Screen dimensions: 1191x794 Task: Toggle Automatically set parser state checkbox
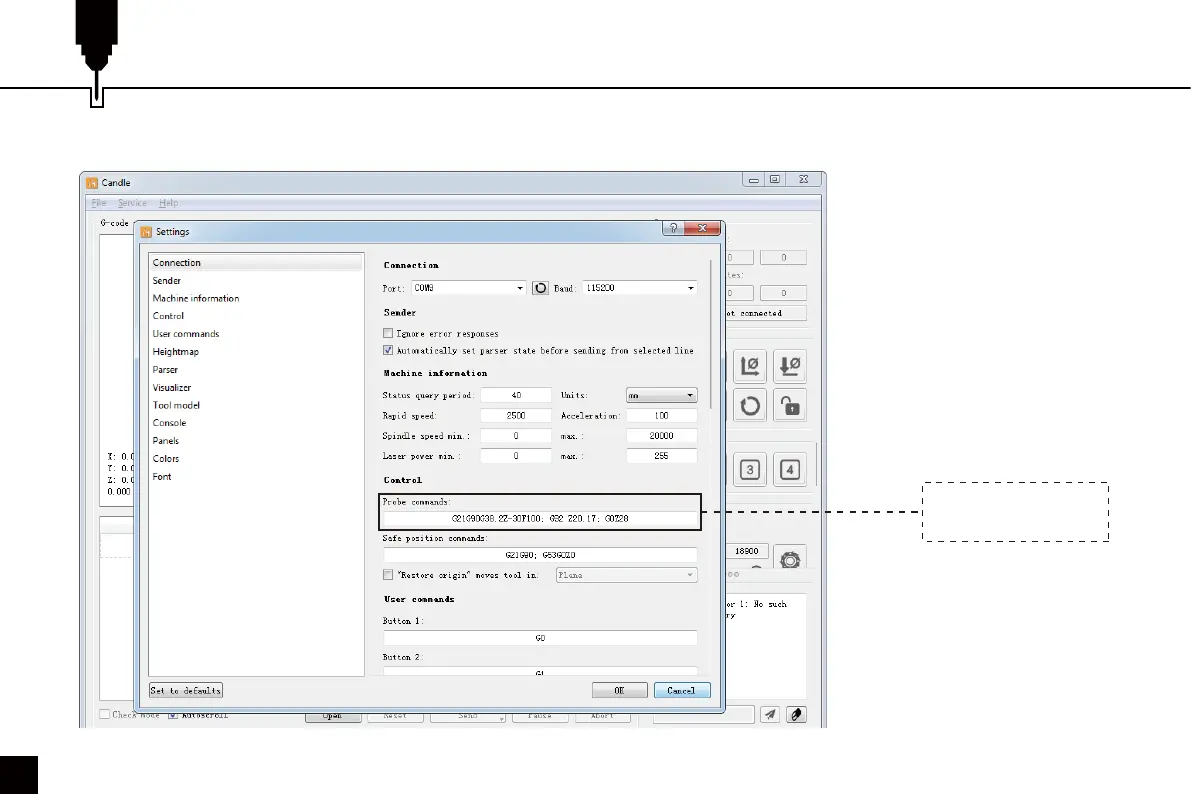(x=389, y=351)
